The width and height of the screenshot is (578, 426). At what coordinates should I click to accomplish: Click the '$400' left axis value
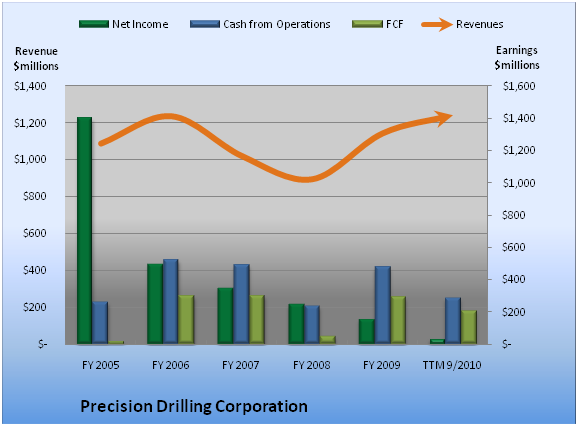pyautogui.click(x=35, y=270)
